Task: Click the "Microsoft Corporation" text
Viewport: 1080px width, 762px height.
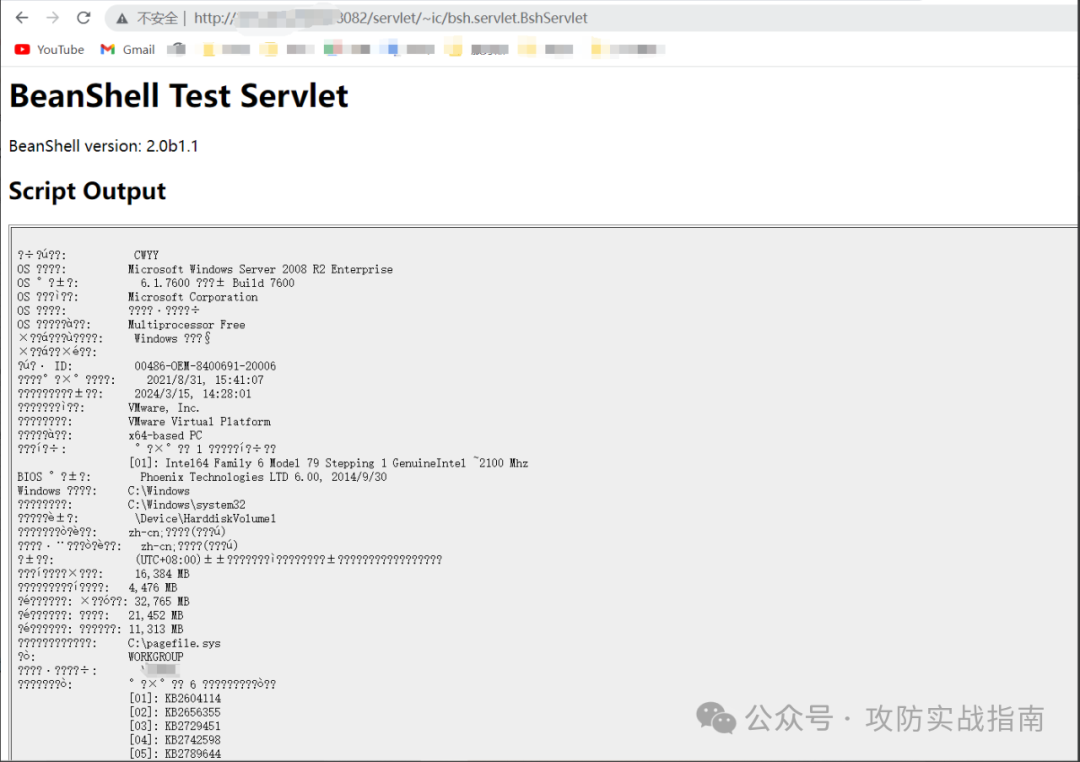Action: [193, 297]
